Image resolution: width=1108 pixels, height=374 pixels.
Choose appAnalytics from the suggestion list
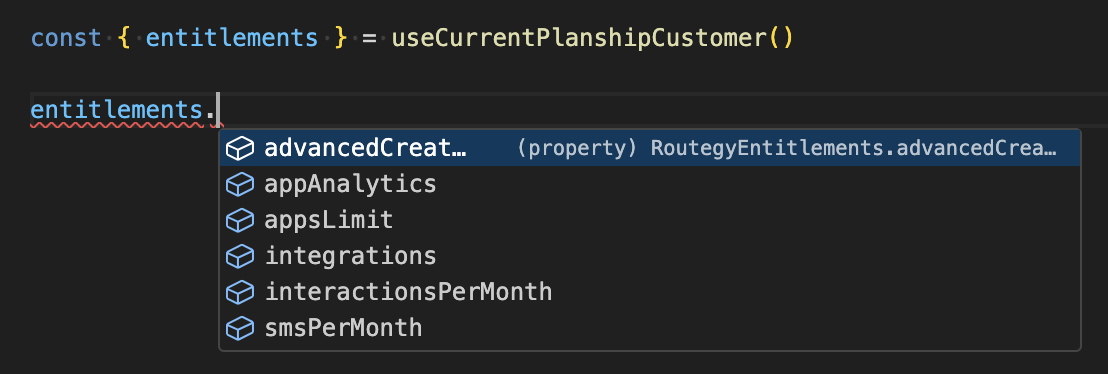click(x=649, y=185)
